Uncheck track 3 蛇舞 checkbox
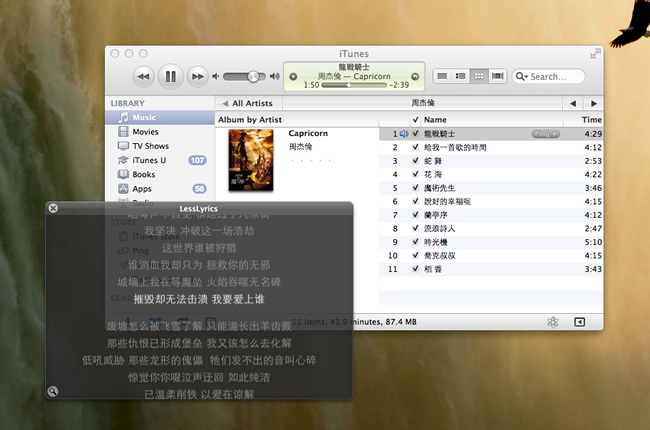Viewport: 650px width, 430px height. tap(415, 161)
